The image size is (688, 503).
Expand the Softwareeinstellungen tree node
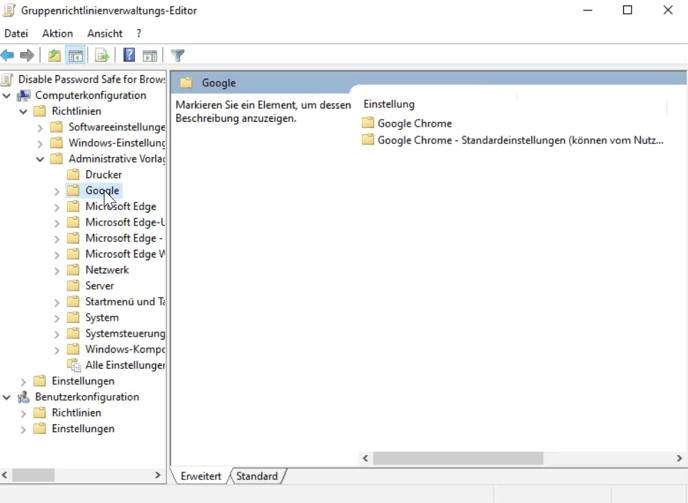(40, 128)
